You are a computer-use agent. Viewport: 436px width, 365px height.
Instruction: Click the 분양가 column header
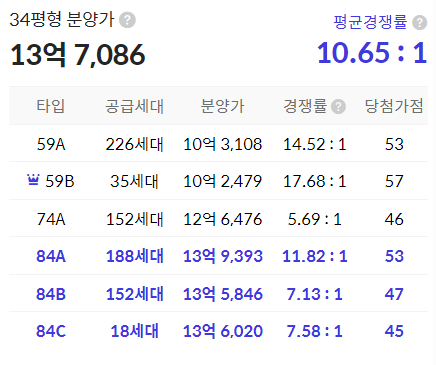(222, 106)
